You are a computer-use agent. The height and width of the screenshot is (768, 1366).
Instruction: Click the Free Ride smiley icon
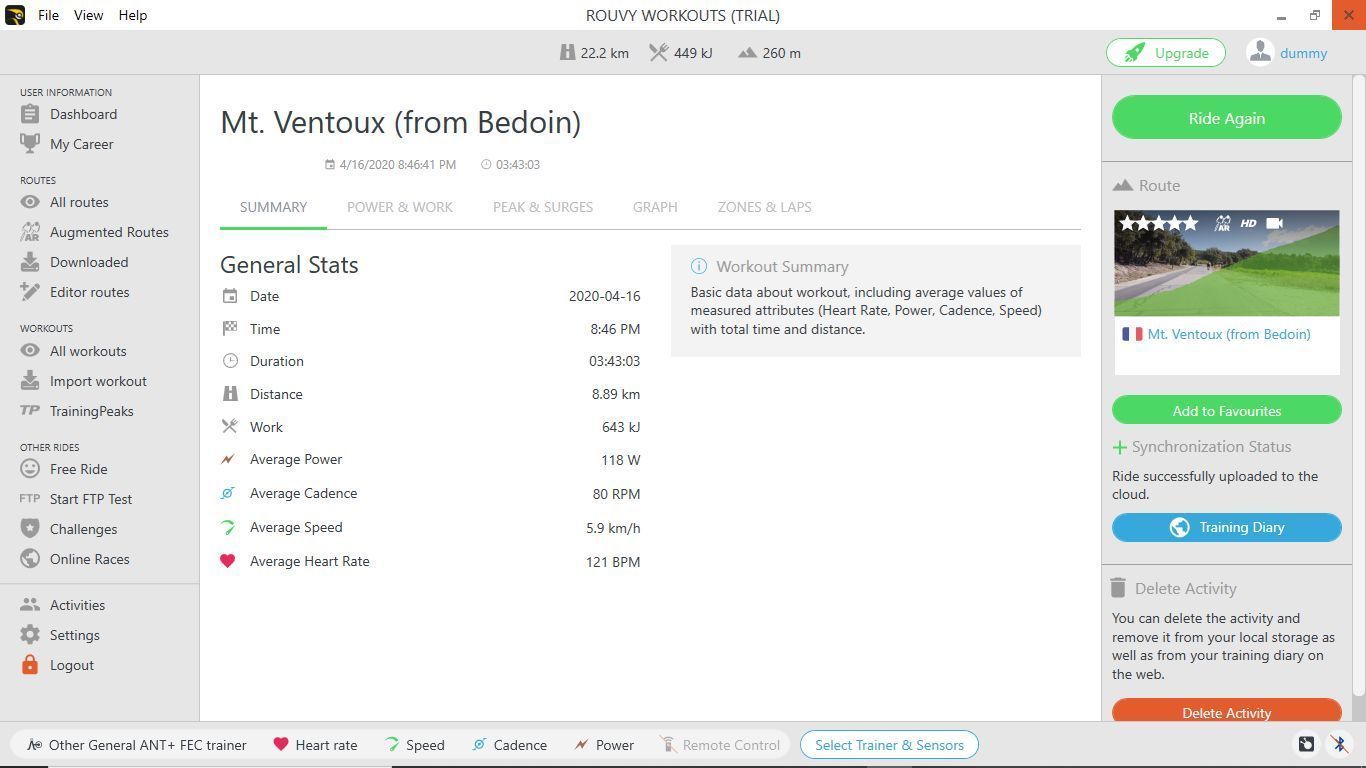tap(30, 469)
